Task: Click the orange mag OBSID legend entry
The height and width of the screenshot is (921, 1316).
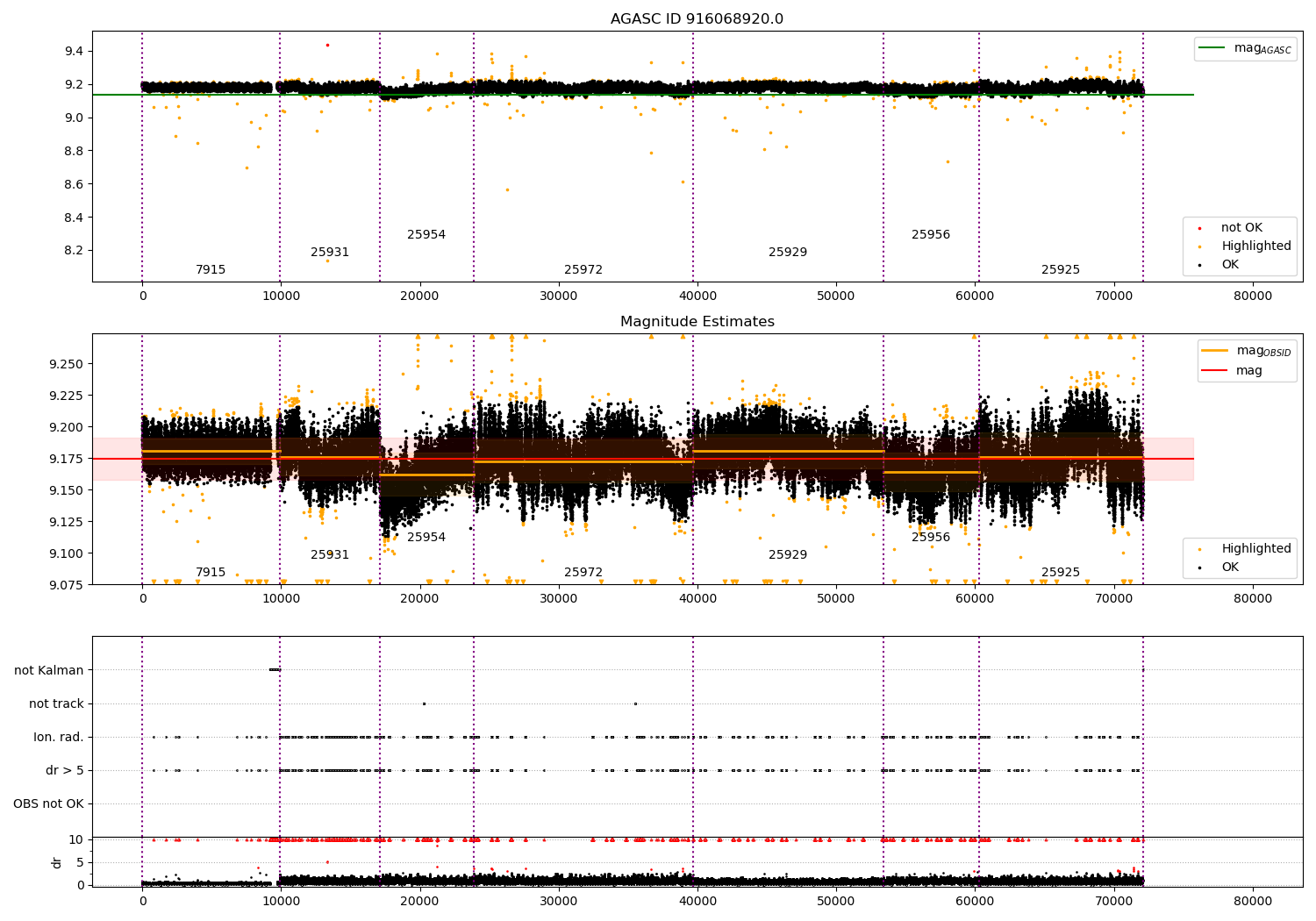Action: pyautogui.click(x=1246, y=351)
